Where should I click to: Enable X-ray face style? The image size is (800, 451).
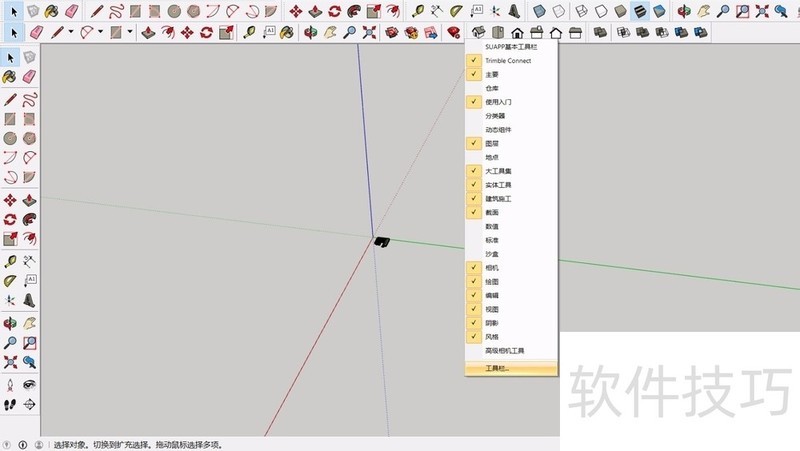point(538,11)
